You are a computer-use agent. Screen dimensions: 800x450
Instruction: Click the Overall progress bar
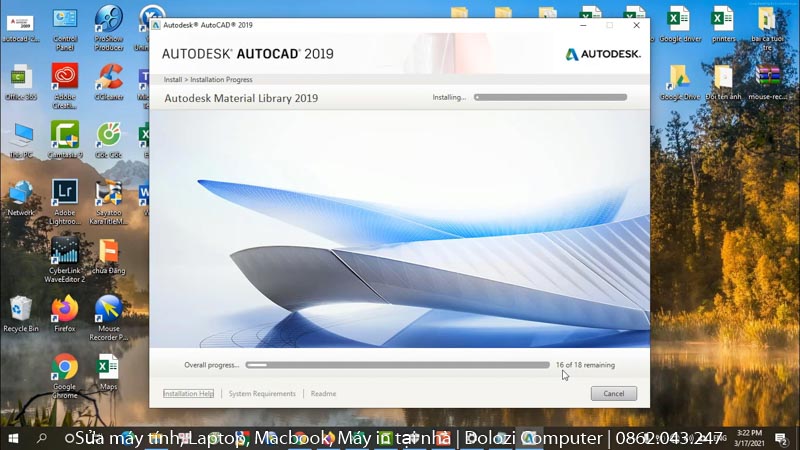[x=397, y=365]
